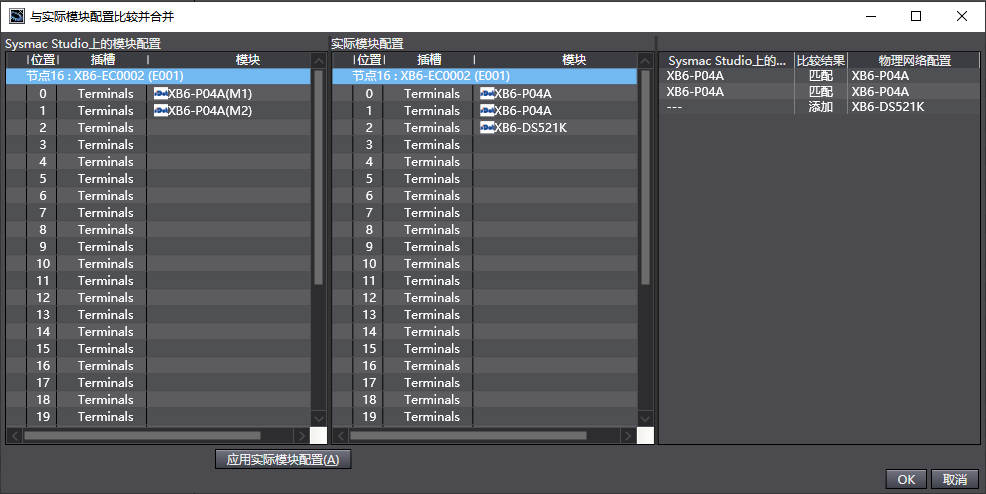Click the 比较结果 column header
Image resolution: width=986 pixels, height=494 pixels.
pyautogui.click(x=821, y=60)
